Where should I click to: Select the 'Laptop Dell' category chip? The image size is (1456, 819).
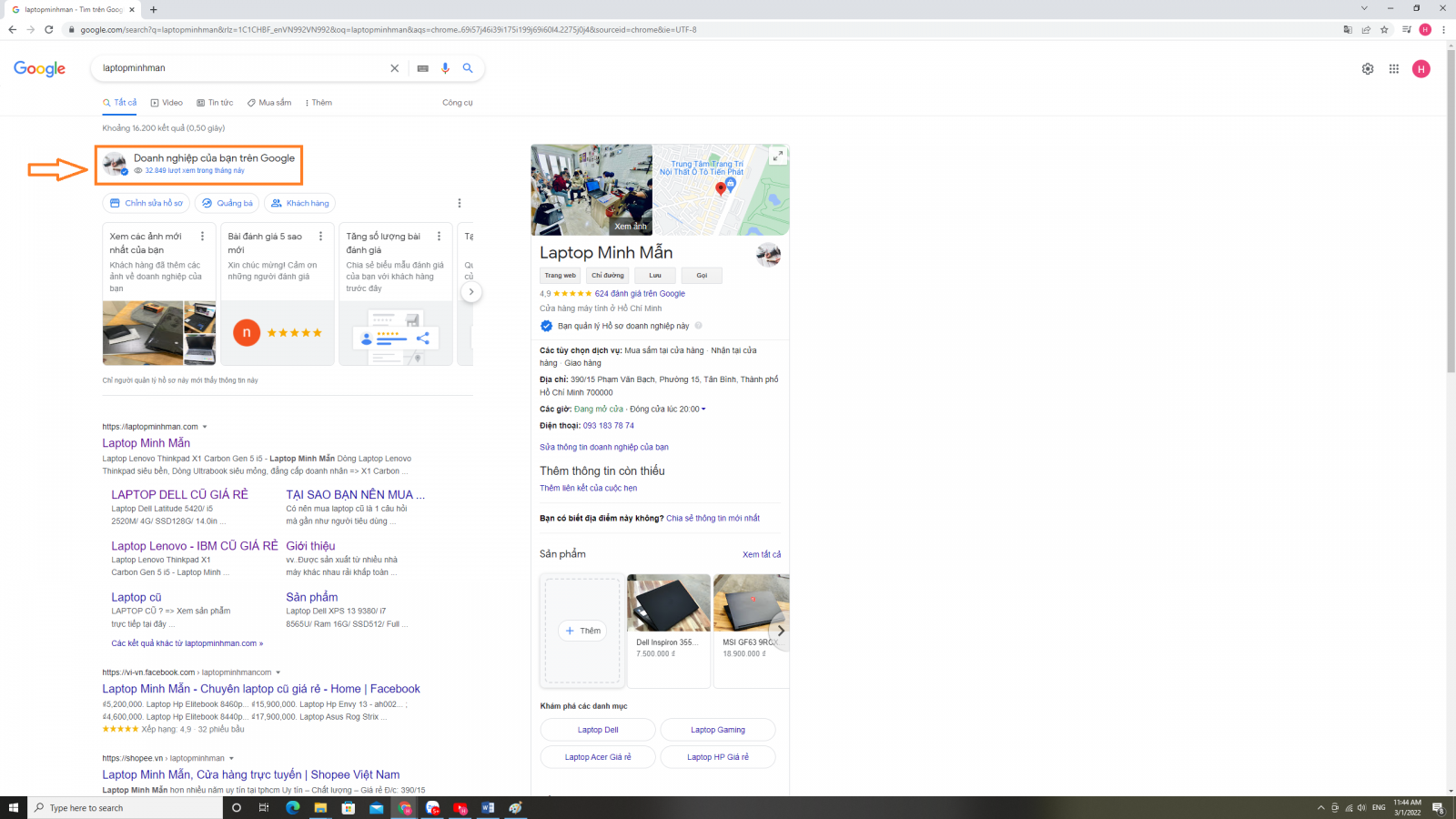pyautogui.click(x=598, y=730)
